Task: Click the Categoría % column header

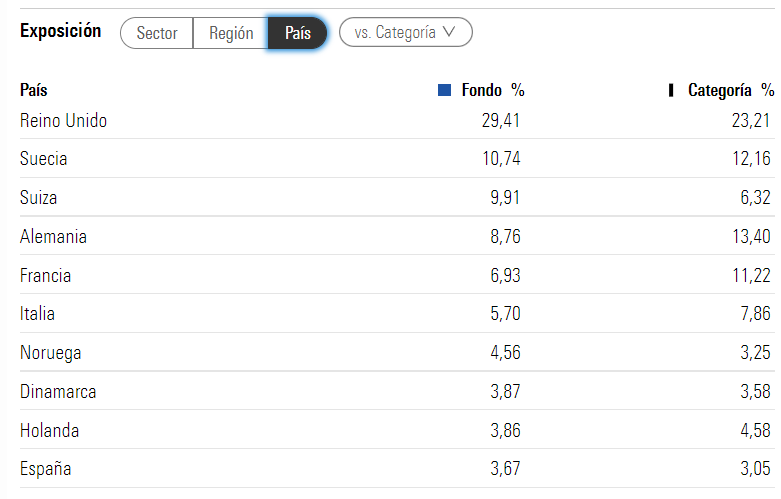Action: point(731,90)
